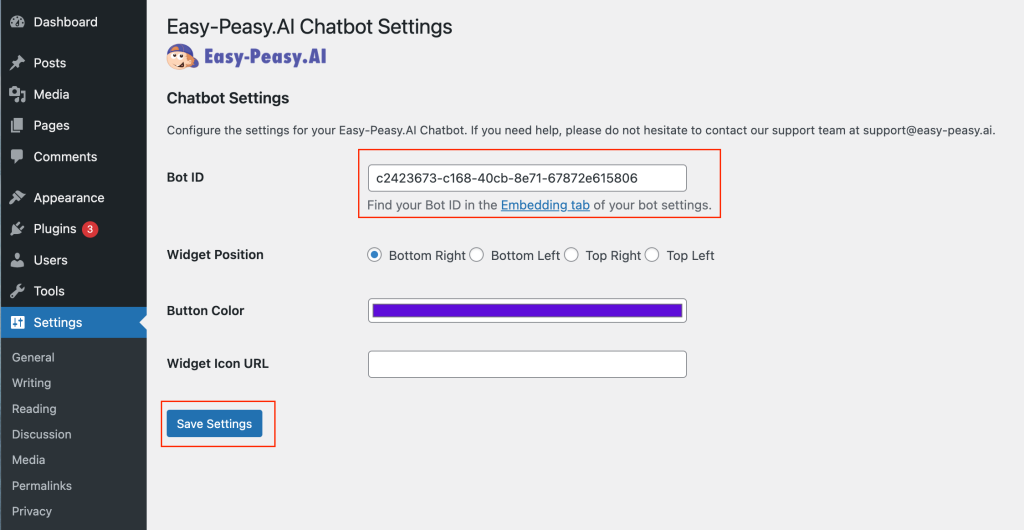Click the Plugins plug icon
The image size is (1024, 530).
point(17,229)
